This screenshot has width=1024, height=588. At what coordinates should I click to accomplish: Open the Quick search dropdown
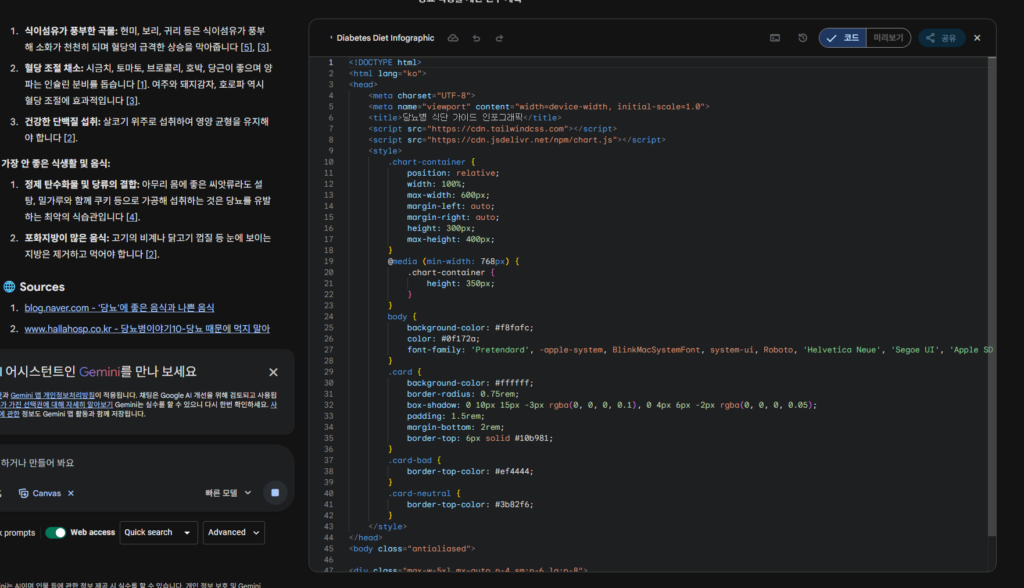pos(158,532)
